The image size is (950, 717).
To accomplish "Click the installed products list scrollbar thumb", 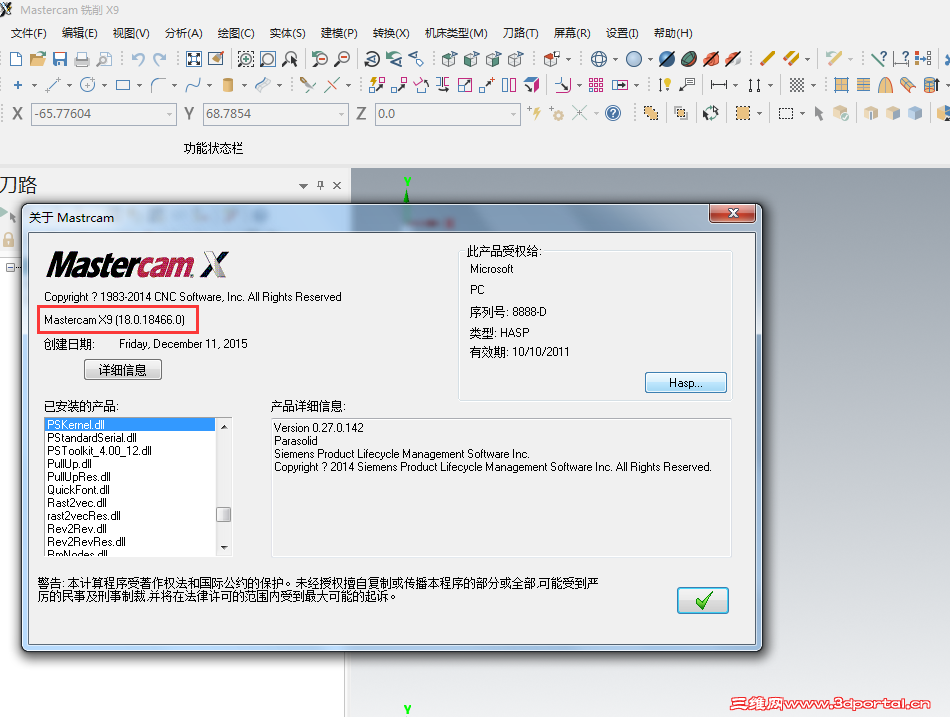I will pyautogui.click(x=224, y=514).
